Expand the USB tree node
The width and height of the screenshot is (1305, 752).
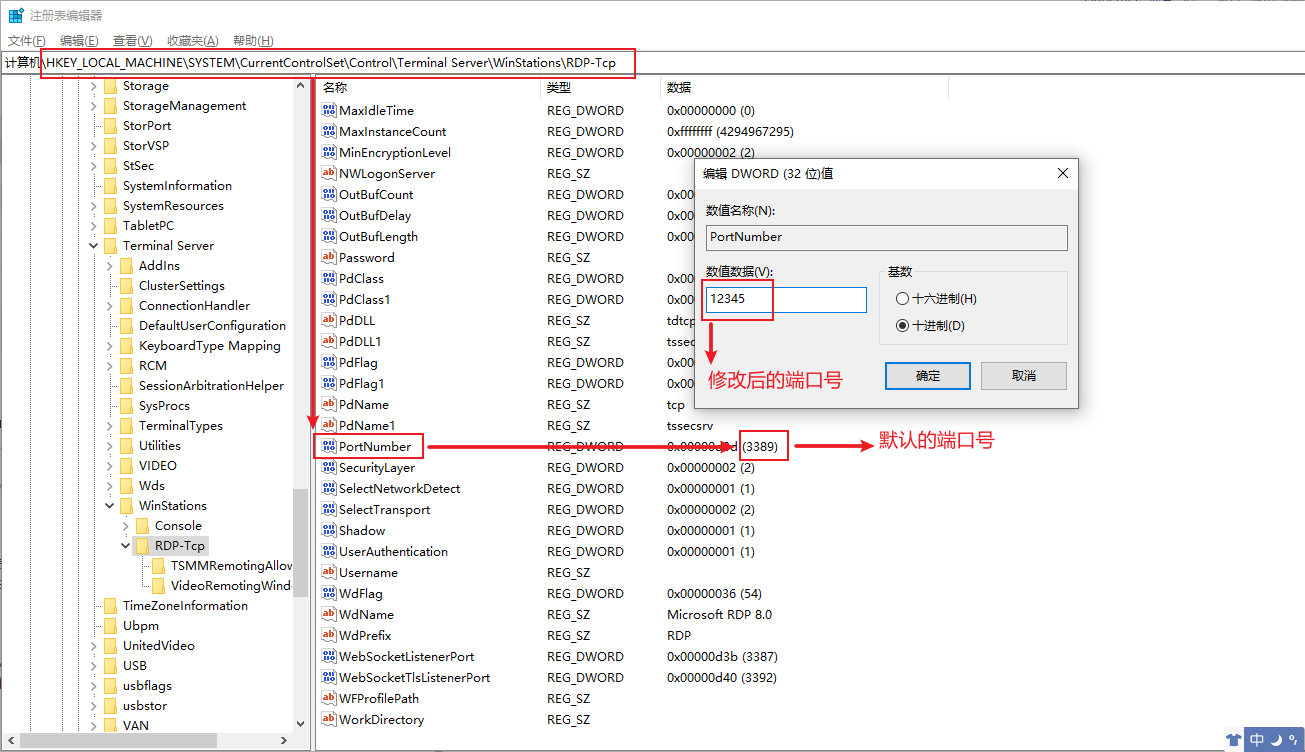94,665
